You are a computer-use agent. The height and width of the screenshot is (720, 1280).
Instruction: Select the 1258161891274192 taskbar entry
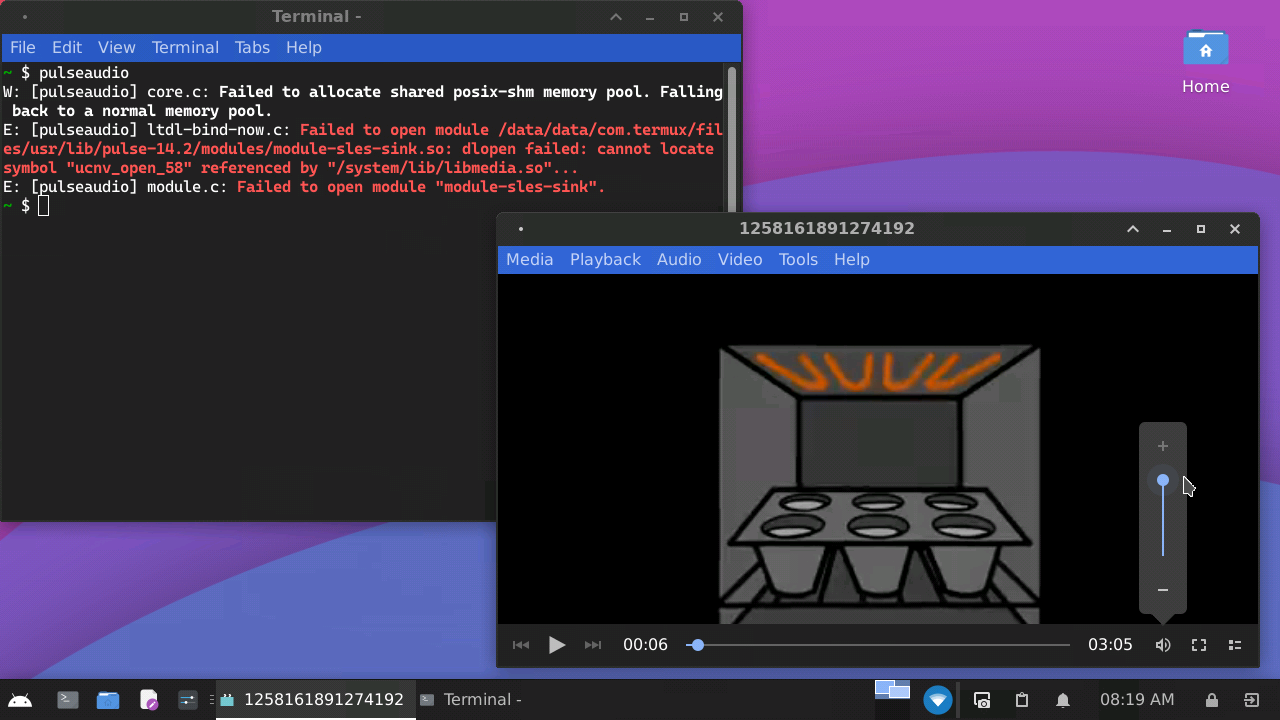click(315, 699)
